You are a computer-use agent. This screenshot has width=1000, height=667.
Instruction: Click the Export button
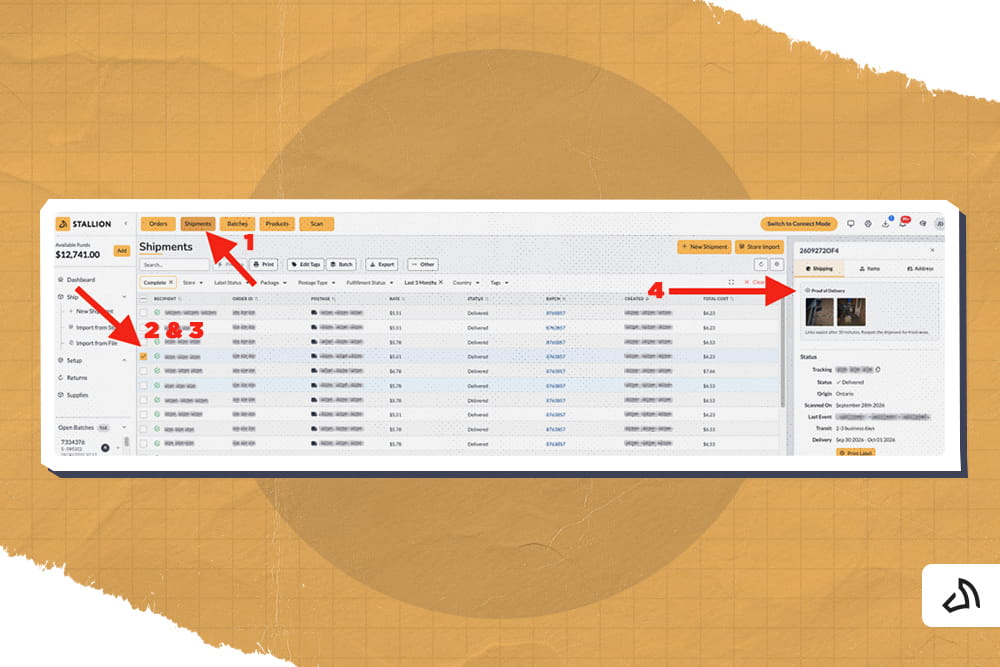383,264
